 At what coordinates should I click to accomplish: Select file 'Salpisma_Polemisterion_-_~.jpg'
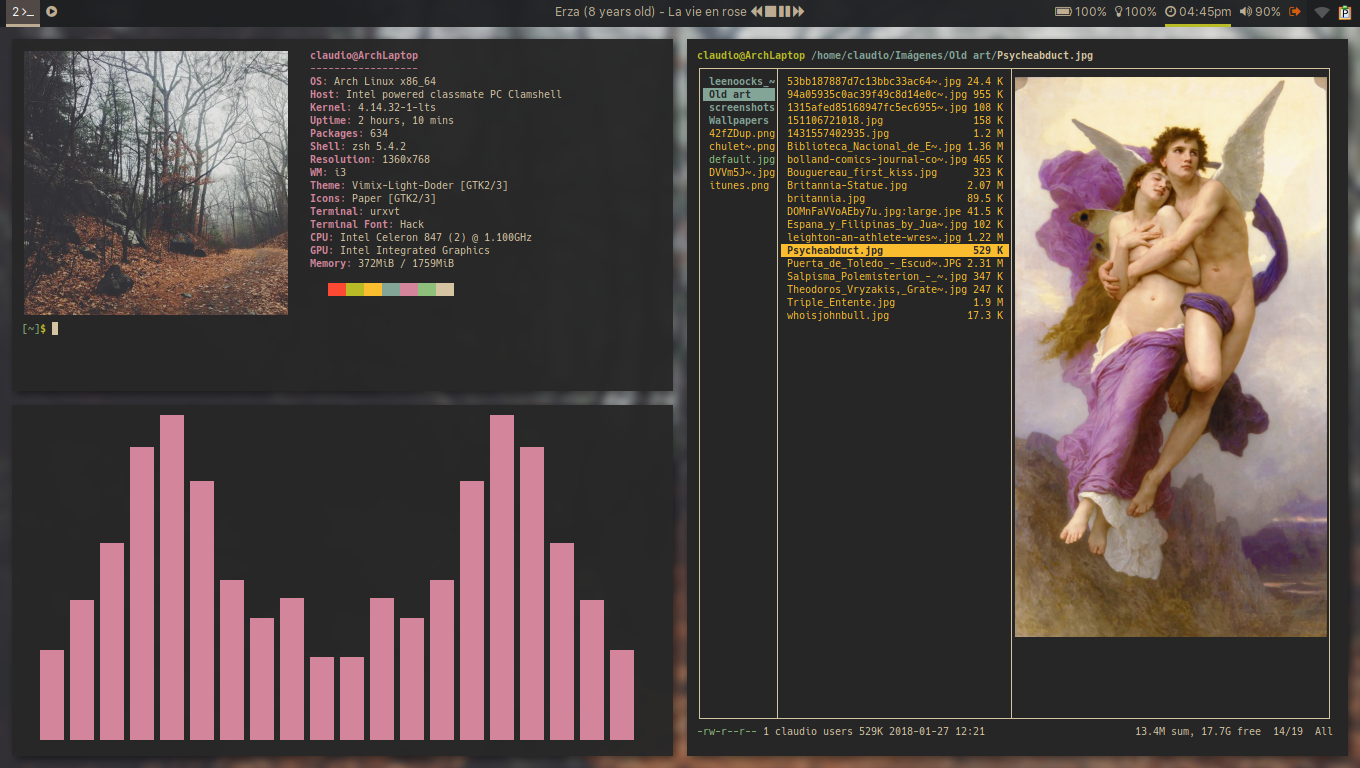coord(895,276)
